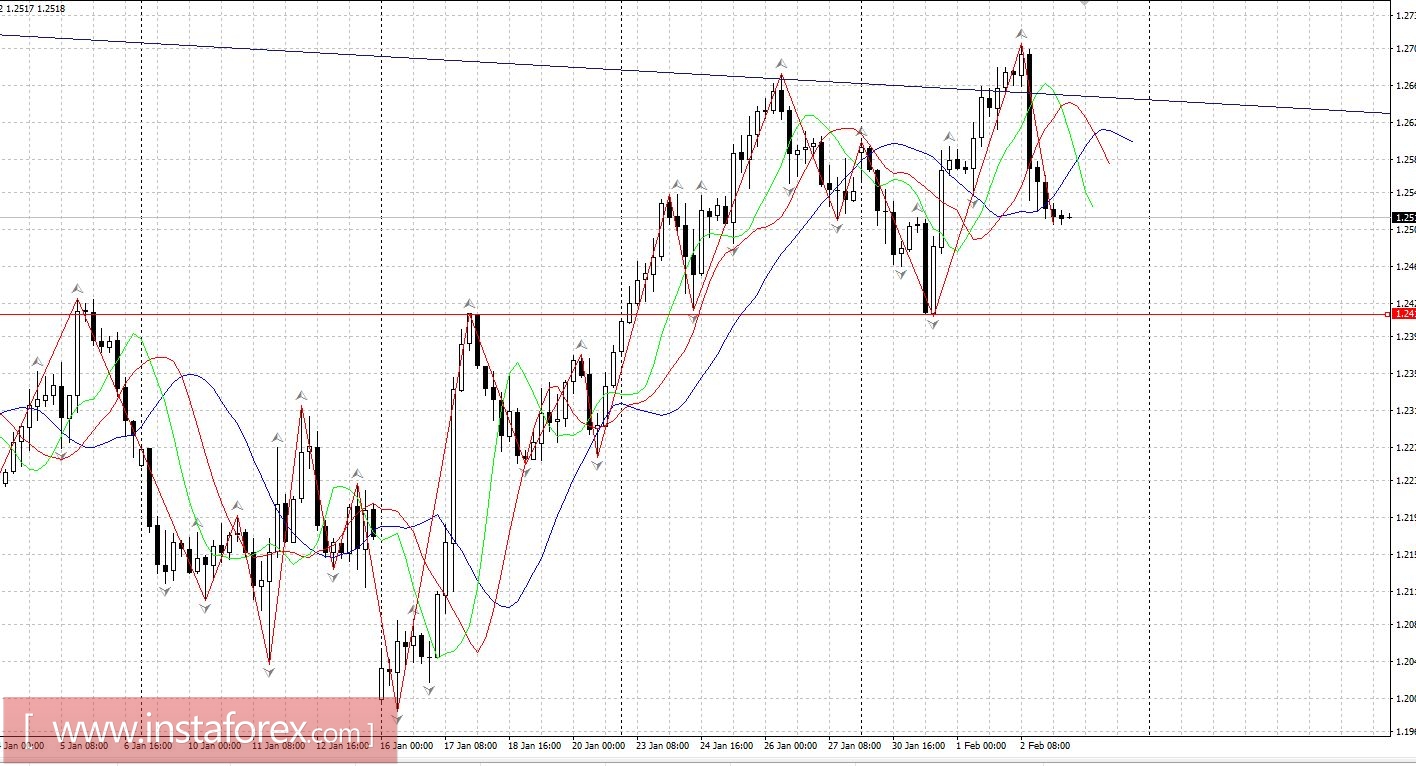Click the 20 Jan 00:00 time axis label
Screen dimensions: 1416x766
click(x=598, y=746)
